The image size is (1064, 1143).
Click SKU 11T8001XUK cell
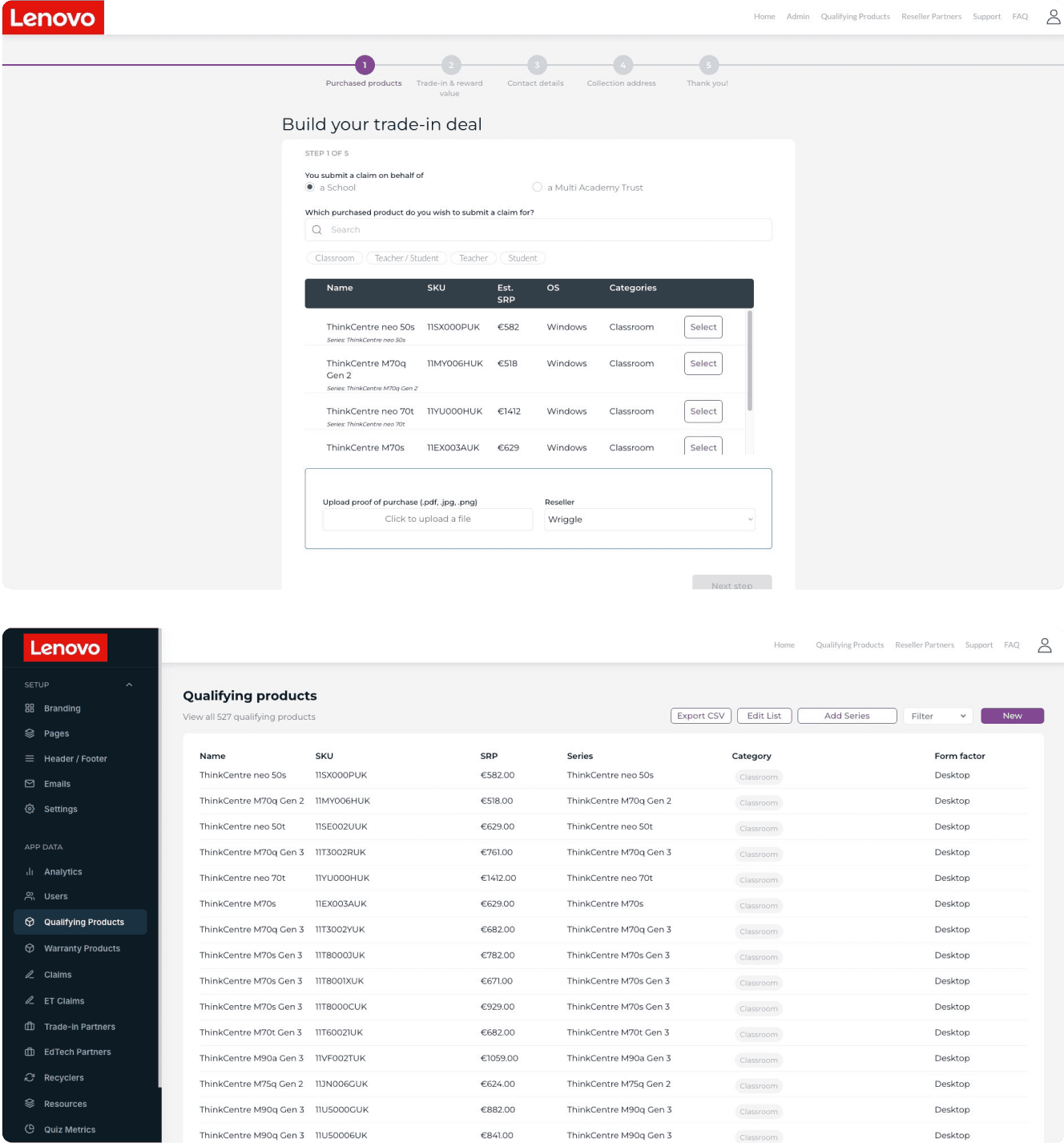coord(340,981)
